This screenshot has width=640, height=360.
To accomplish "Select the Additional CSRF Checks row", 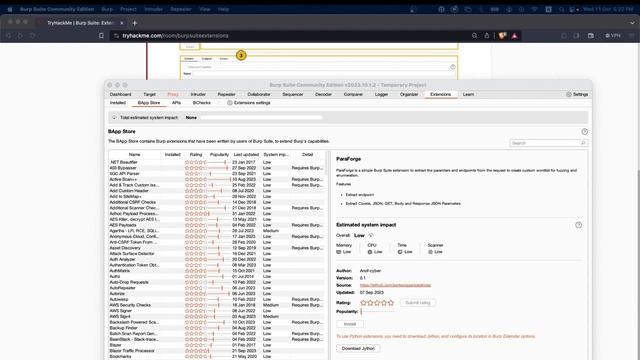I will (217, 202).
